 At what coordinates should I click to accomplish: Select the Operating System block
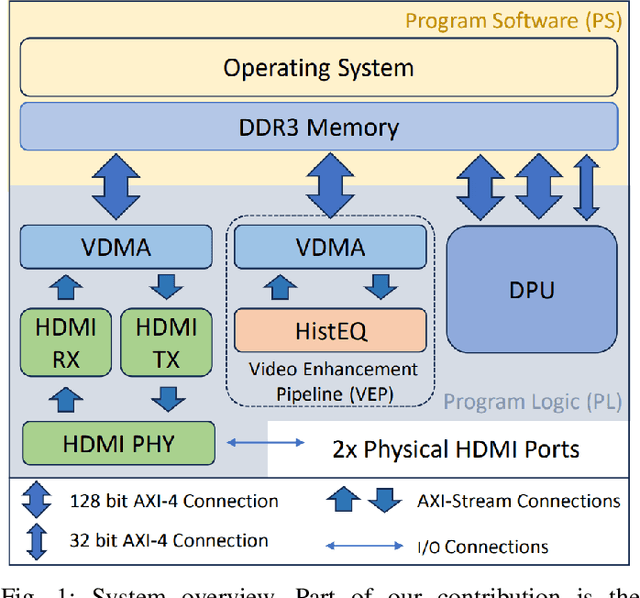coord(318,68)
